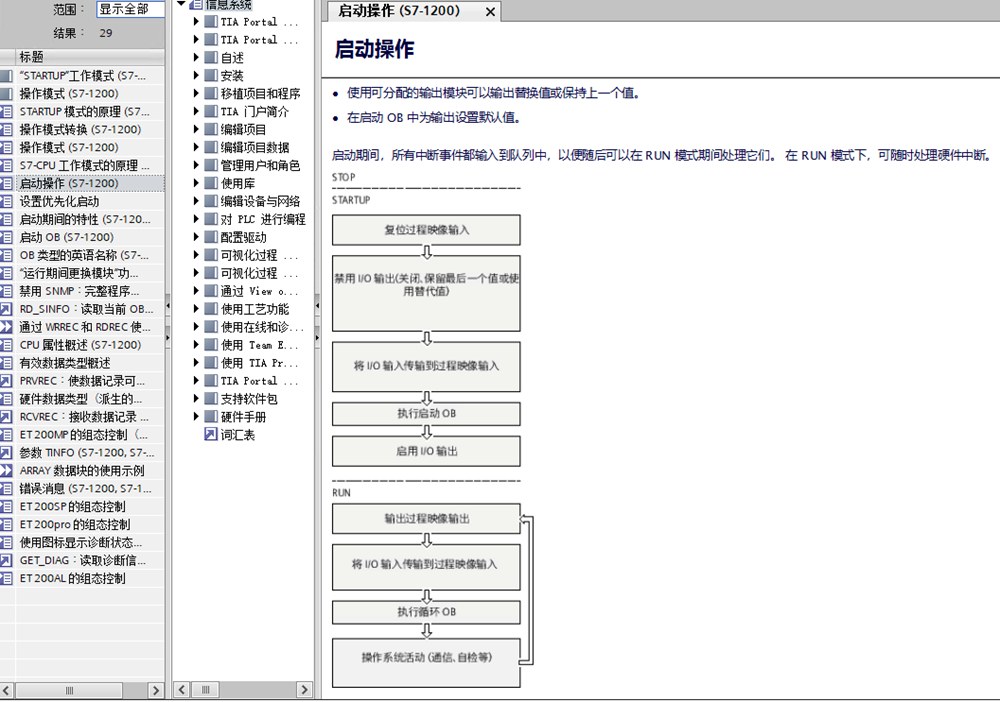Close the 启动操作 (S7-1200) tab

489,12
